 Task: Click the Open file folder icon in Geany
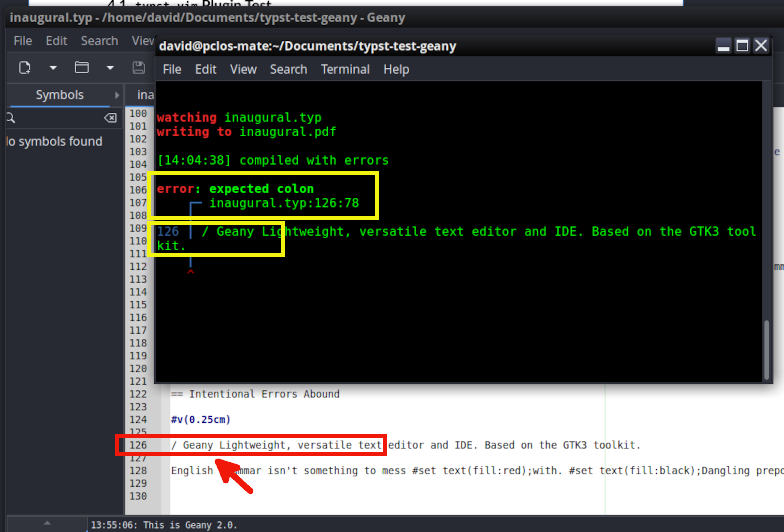82,67
